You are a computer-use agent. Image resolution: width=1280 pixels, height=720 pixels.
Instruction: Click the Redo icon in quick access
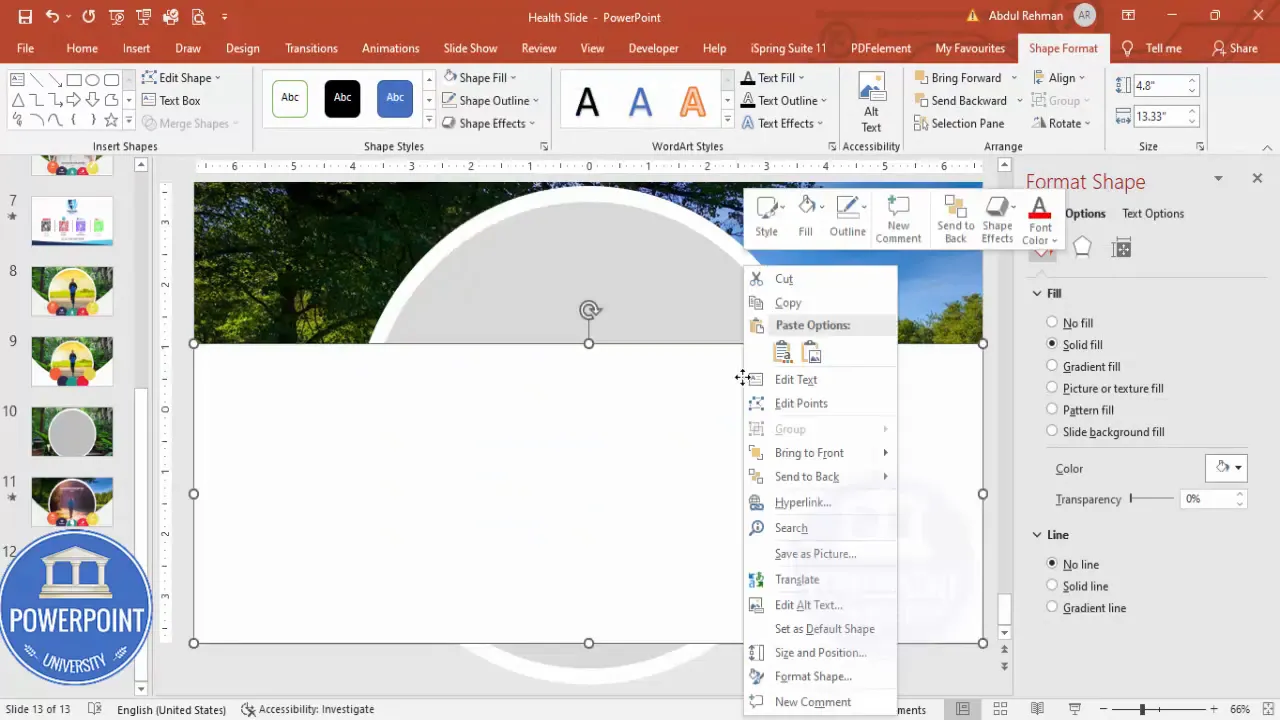pyautogui.click(x=89, y=17)
